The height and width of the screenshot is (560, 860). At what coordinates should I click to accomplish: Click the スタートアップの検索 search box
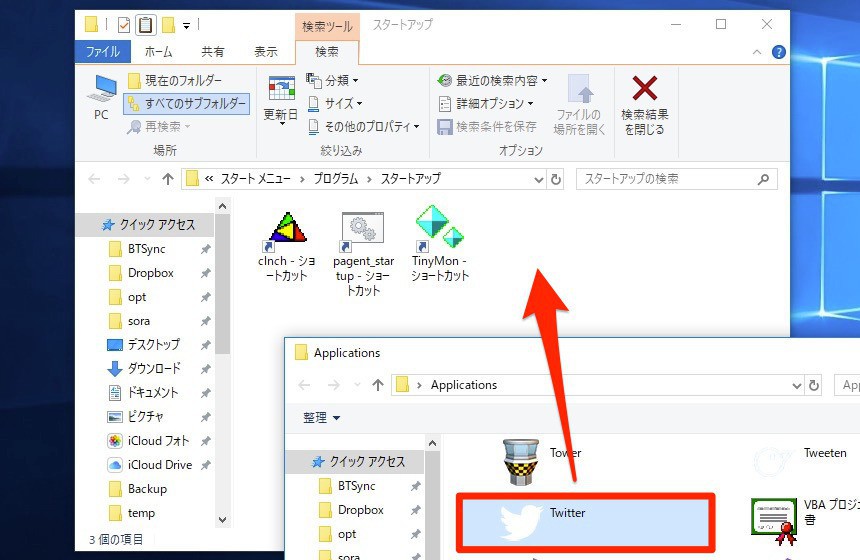676,179
